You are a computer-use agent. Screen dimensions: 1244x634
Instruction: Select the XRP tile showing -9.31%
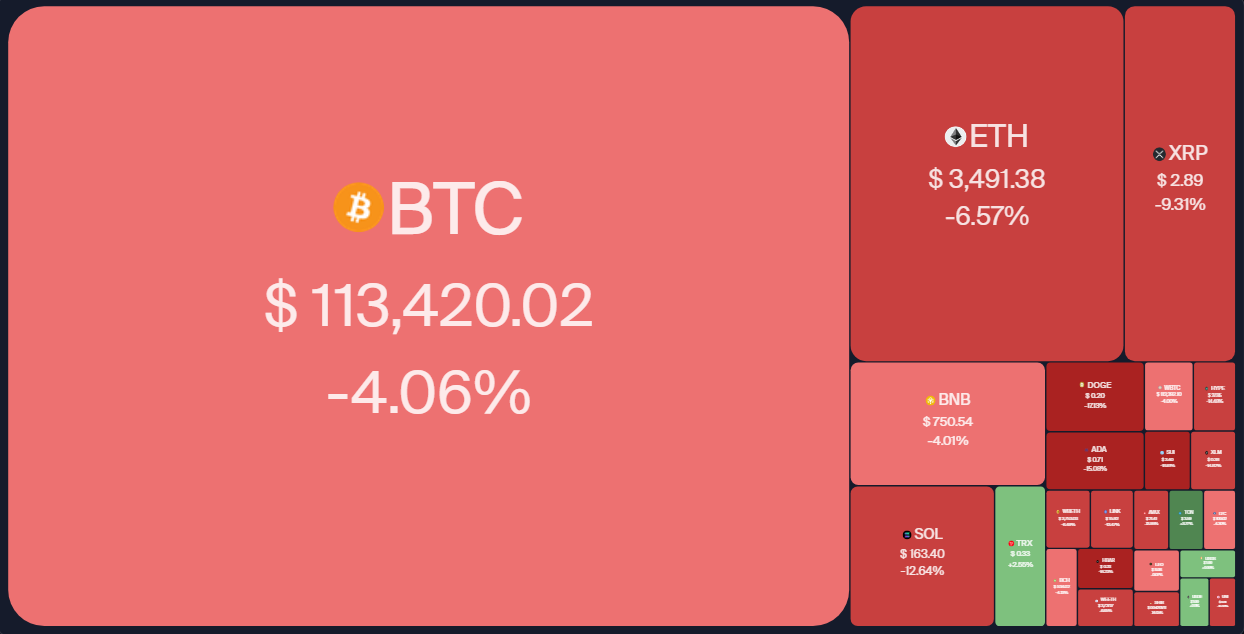pyautogui.click(x=1180, y=183)
